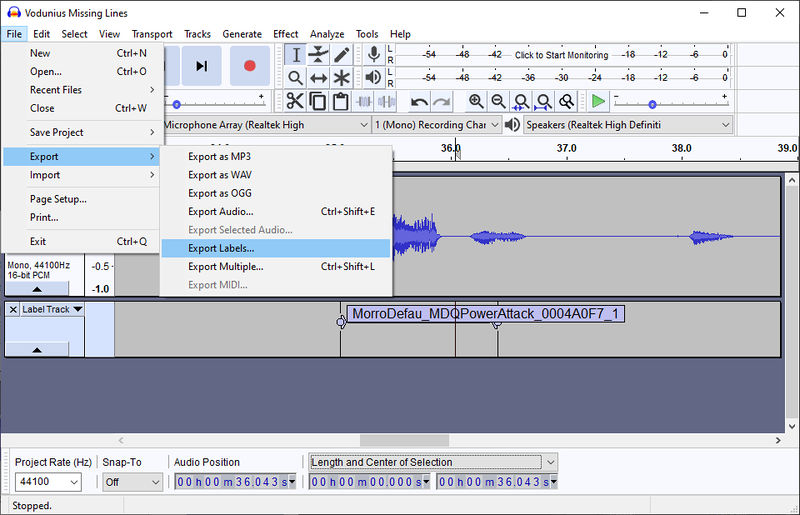800x515 pixels.
Task: Open the Effect menu
Action: pos(286,34)
